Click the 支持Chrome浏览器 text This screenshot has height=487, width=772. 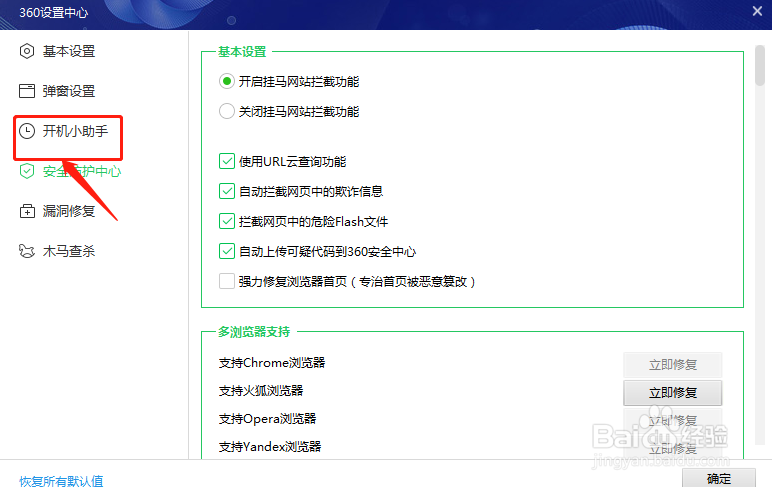272,363
